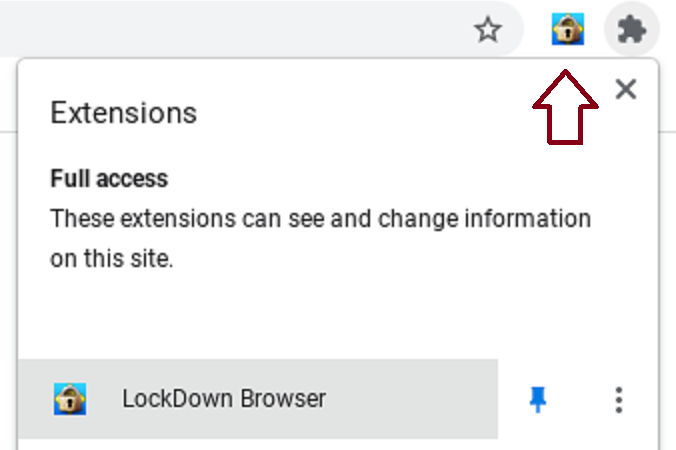Close the Extensions popup with the X
The width and height of the screenshot is (676, 450).
(x=626, y=89)
